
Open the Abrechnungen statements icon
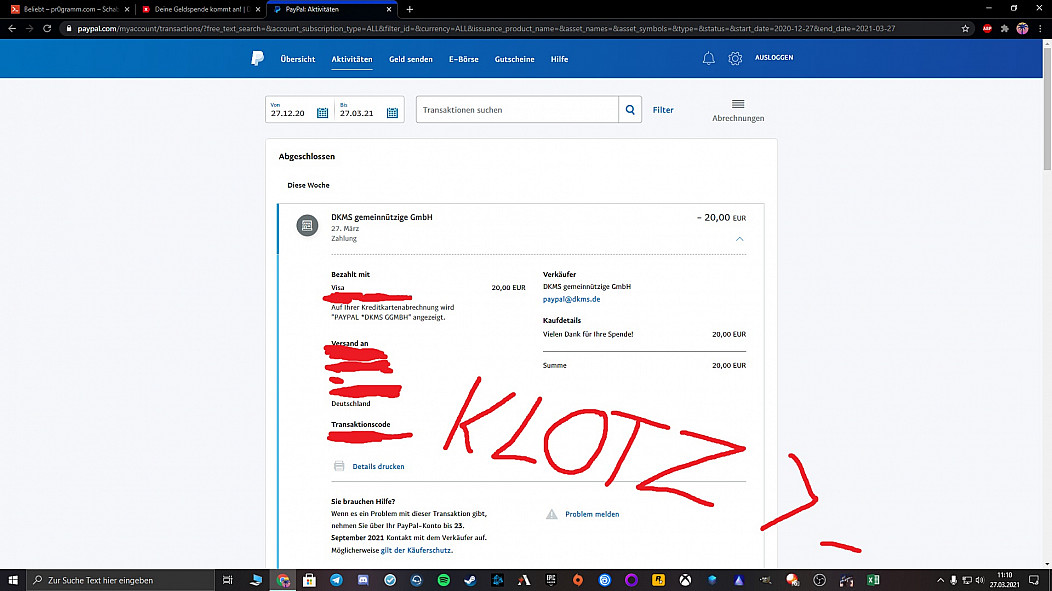coord(738,105)
